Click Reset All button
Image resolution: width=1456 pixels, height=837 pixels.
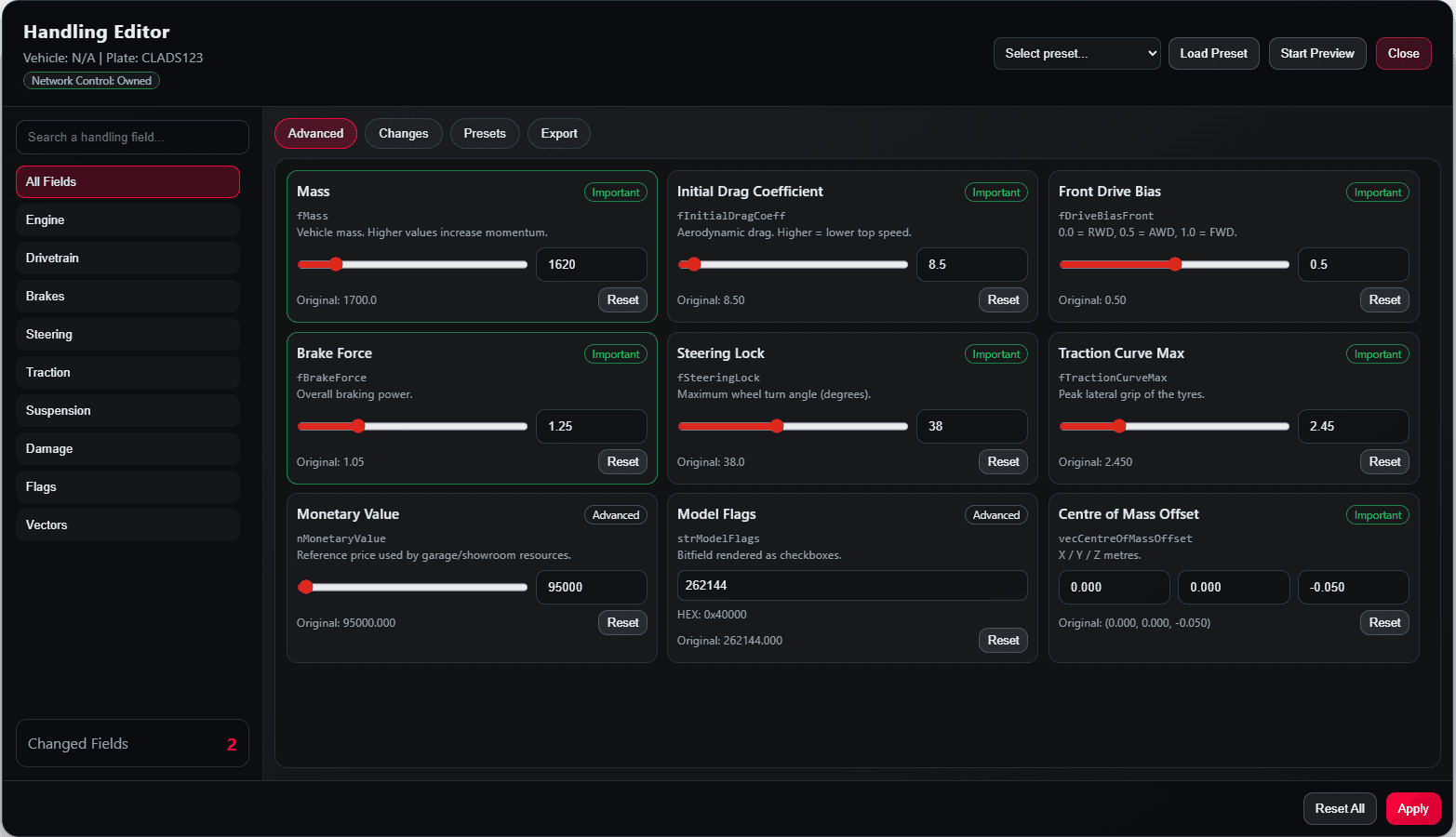point(1340,809)
